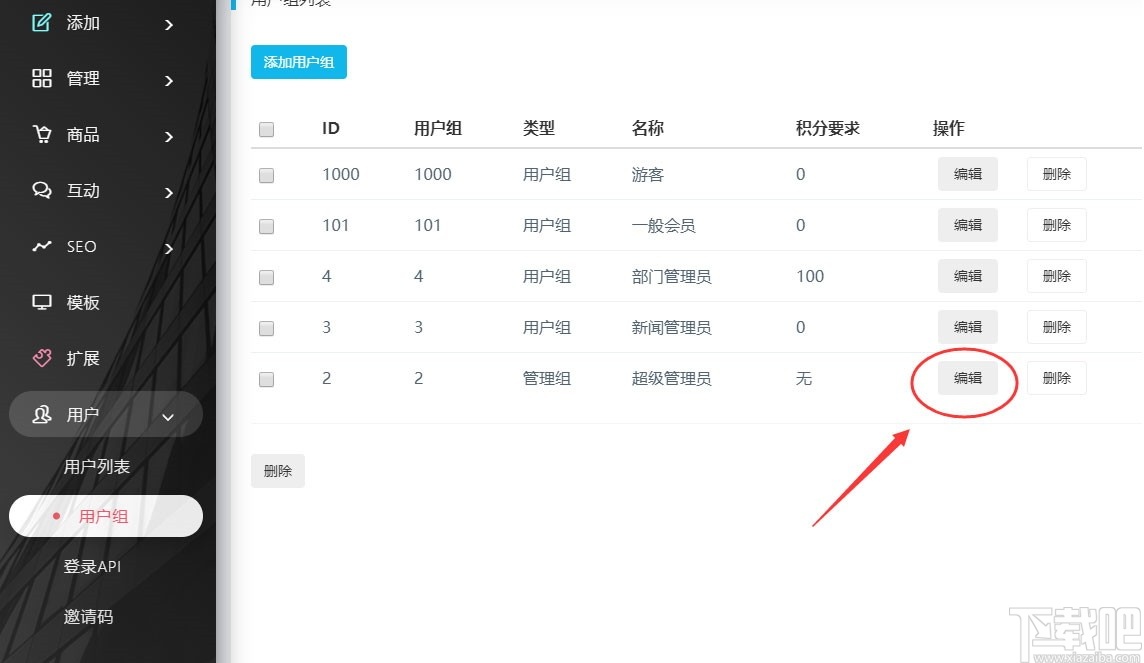
Task: Click the SEO chart icon in sidebar
Action: pyautogui.click(x=41, y=246)
